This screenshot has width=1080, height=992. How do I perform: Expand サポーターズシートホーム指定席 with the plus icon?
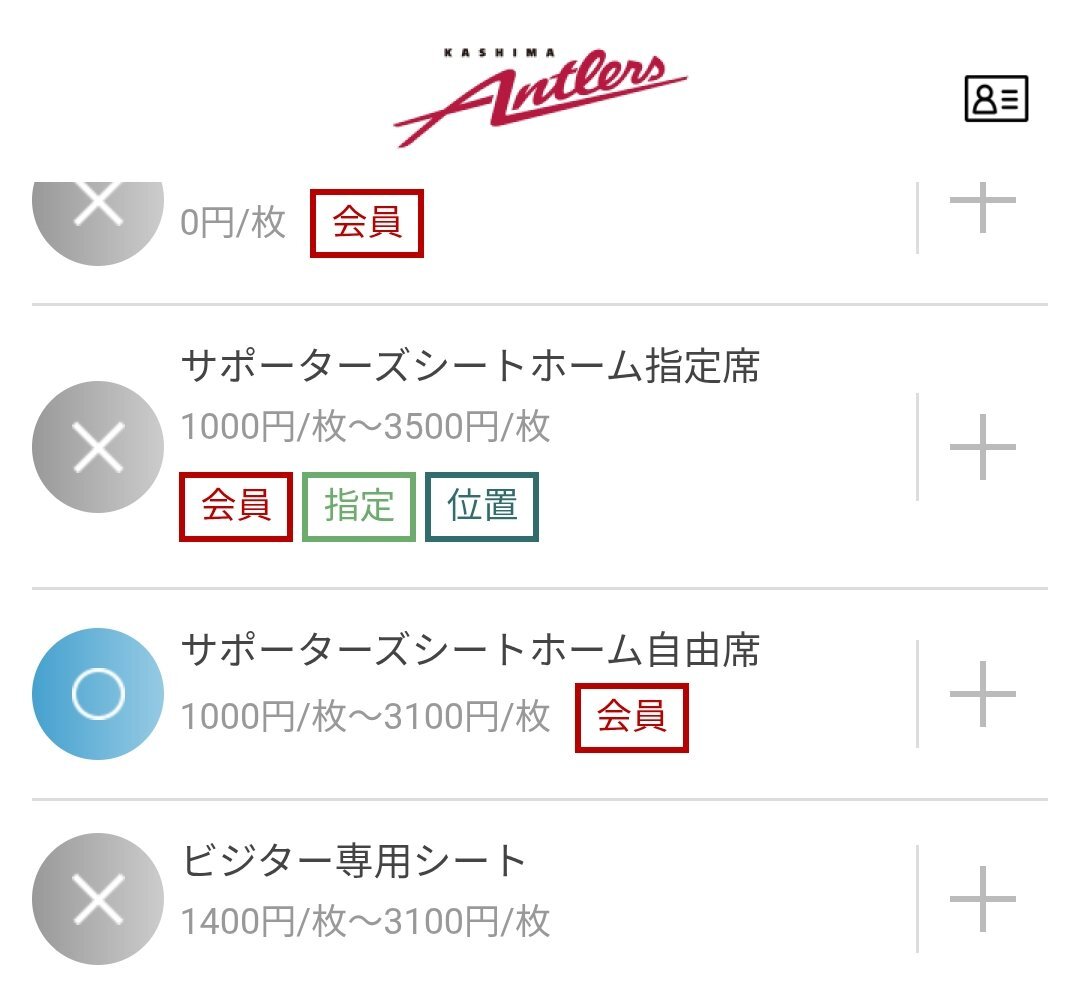pos(983,447)
